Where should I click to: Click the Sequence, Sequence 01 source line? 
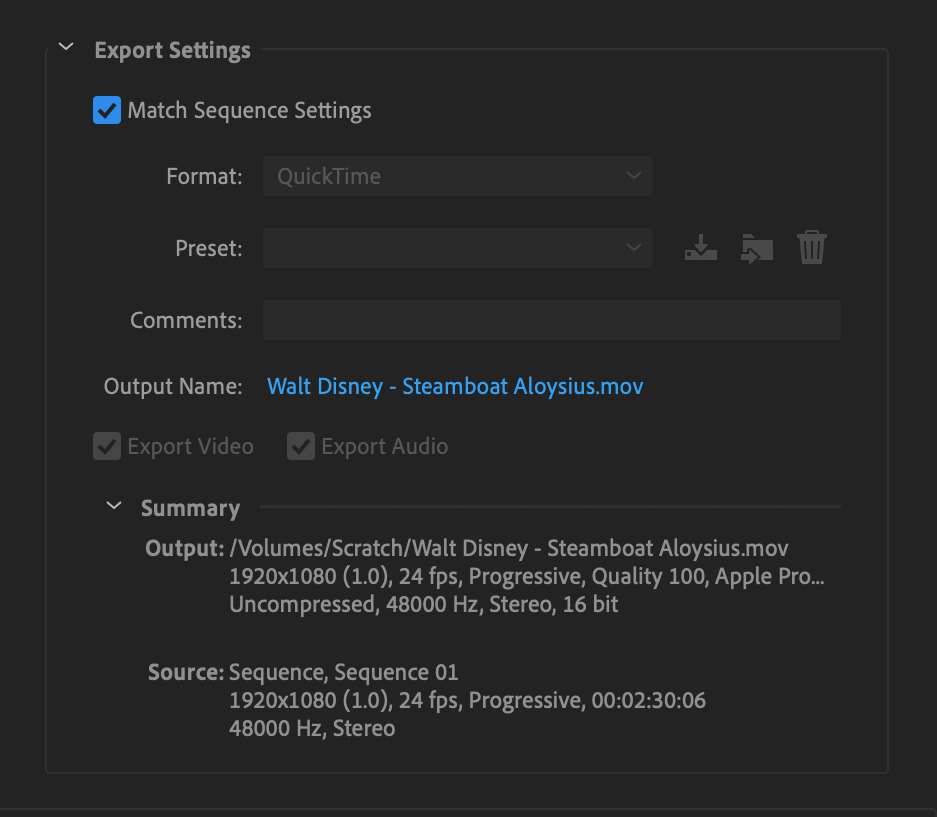point(344,672)
